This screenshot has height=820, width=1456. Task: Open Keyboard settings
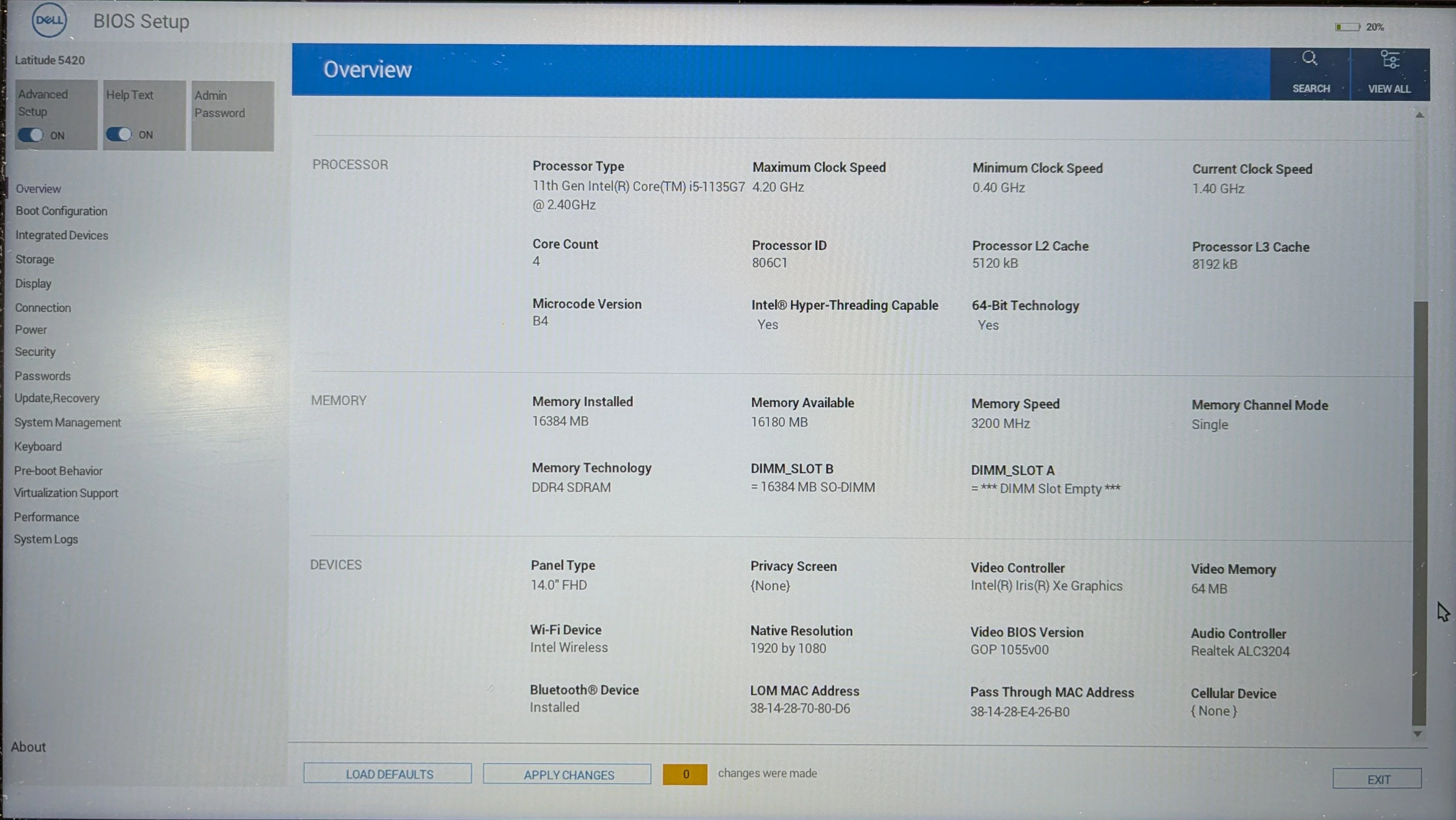38,447
